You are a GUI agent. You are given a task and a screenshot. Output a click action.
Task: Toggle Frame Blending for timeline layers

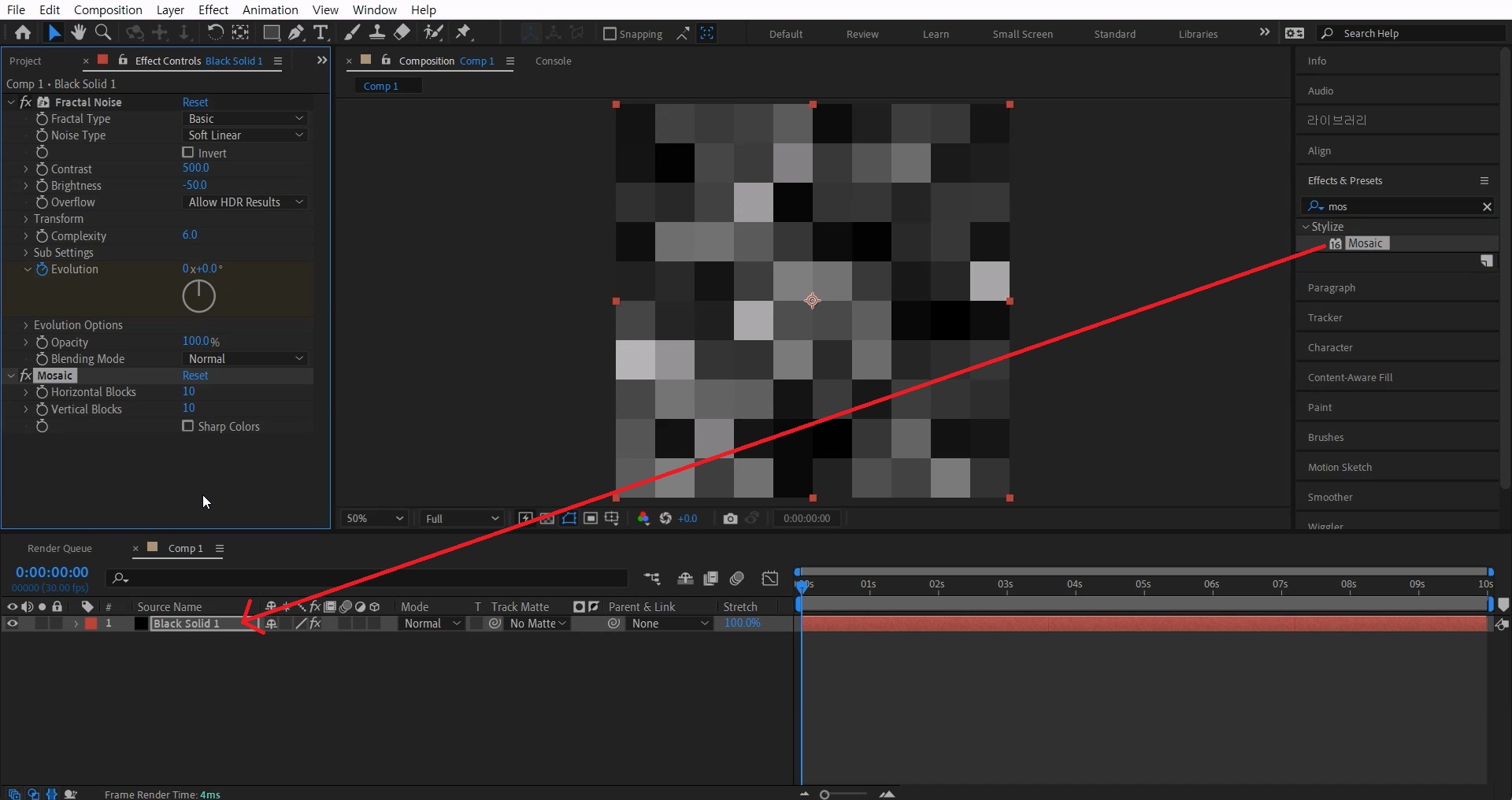point(710,579)
